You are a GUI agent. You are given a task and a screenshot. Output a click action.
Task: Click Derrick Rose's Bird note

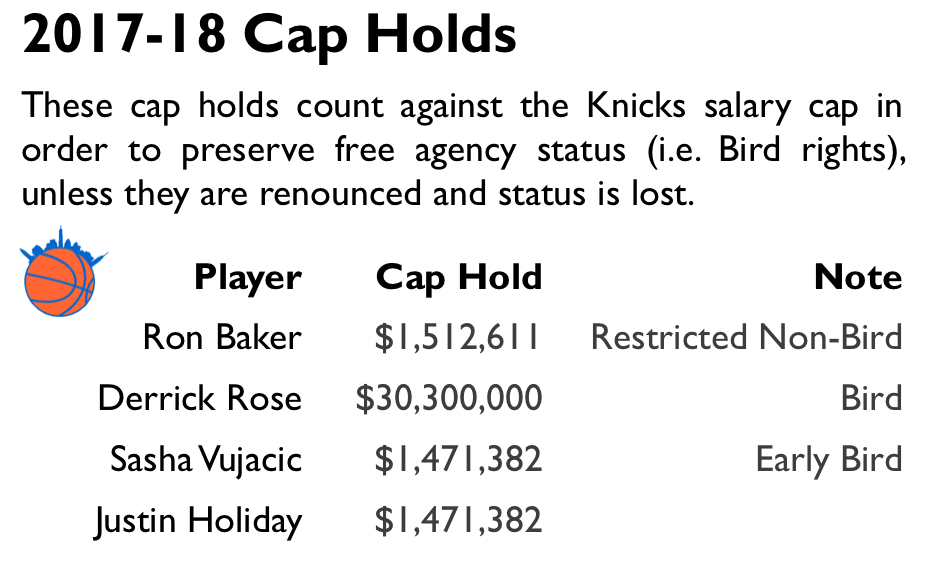(x=872, y=398)
